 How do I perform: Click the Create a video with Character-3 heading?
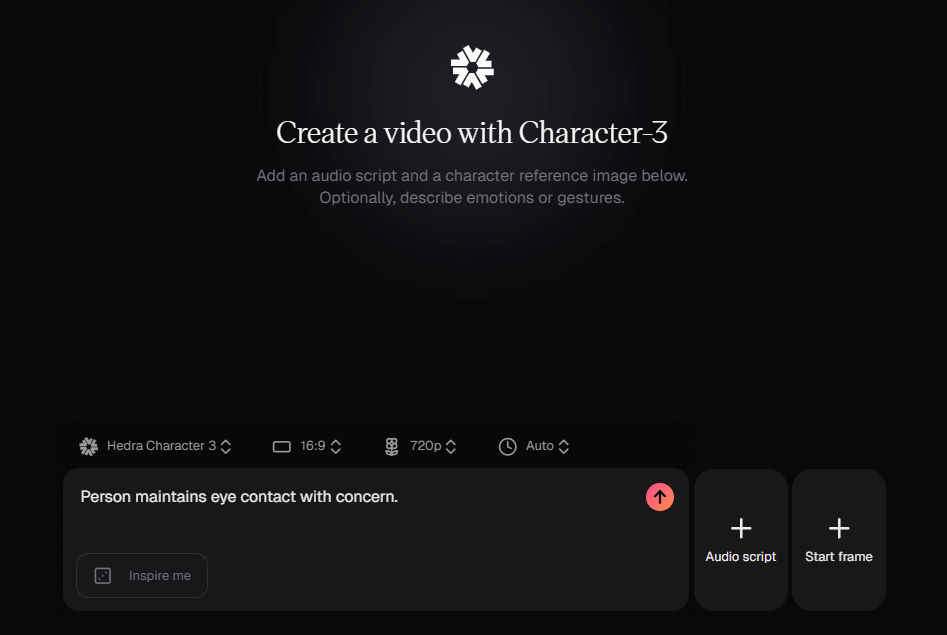pos(472,132)
